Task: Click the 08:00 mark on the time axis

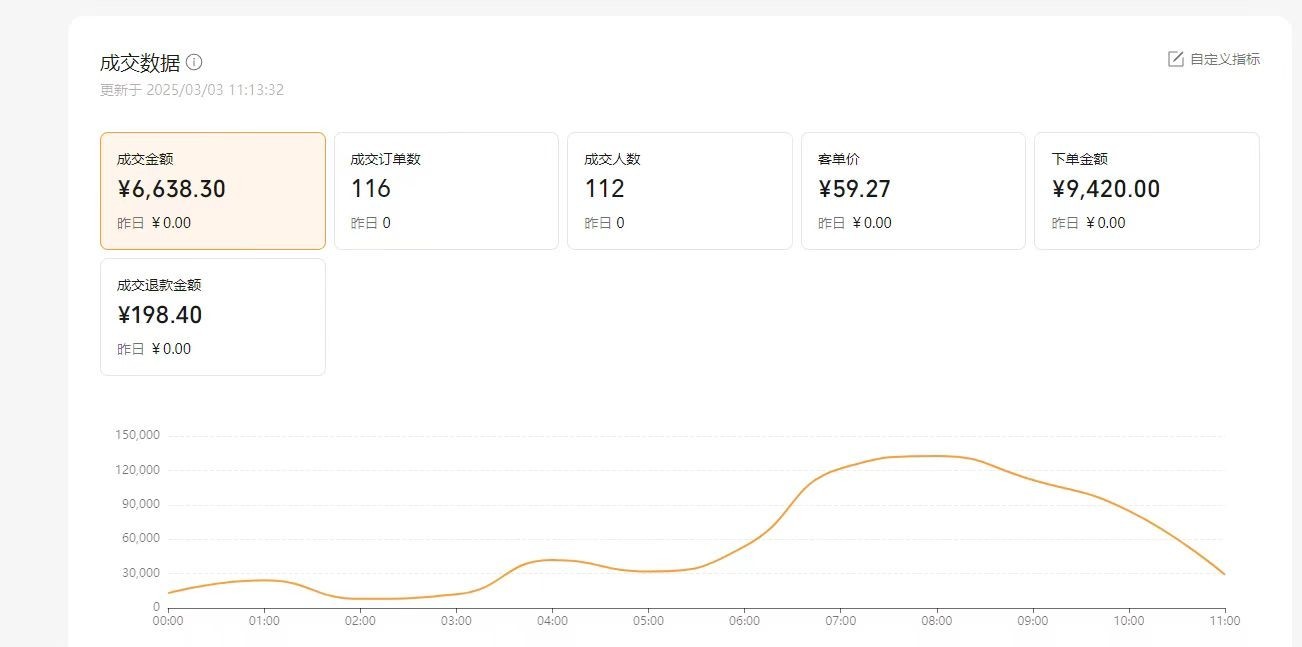Action: point(936,621)
